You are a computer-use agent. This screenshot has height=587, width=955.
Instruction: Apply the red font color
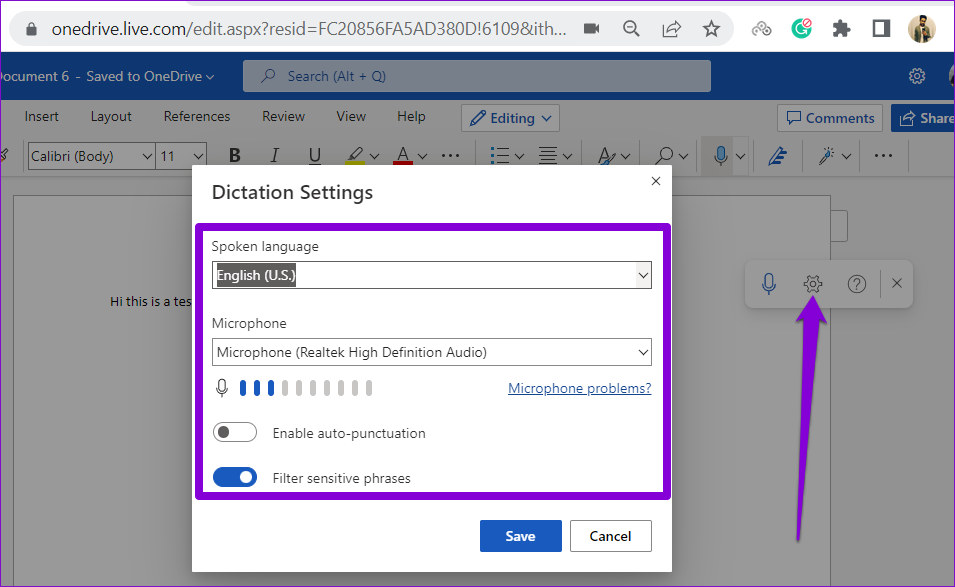pyautogui.click(x=403, y=156)
